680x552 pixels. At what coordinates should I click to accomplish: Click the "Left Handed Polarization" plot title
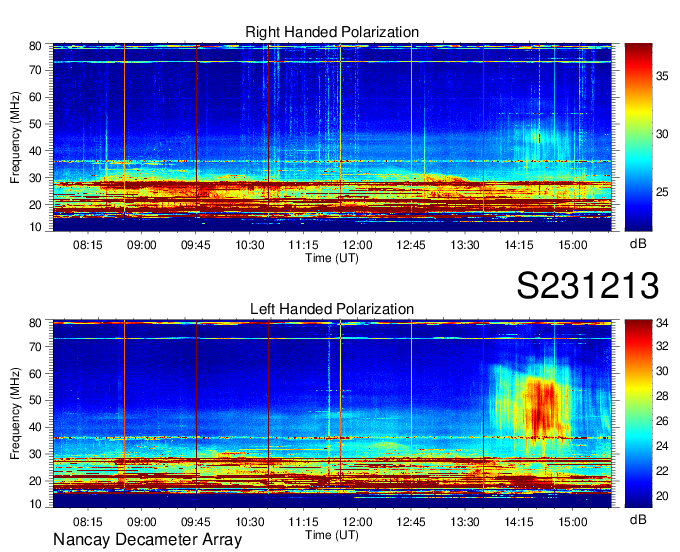[x=332, y=309]
